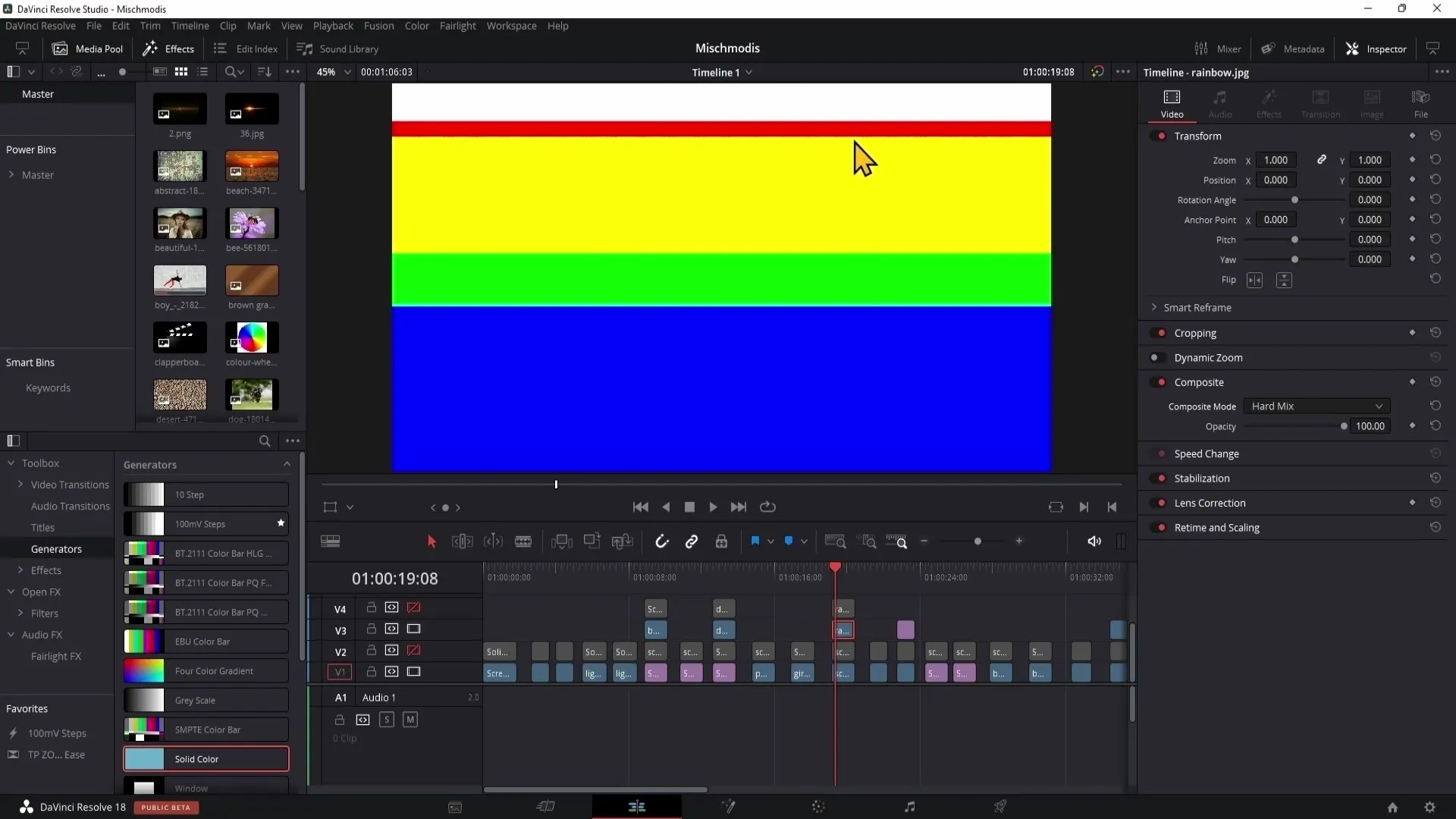The height and width of the screenshot is (819, 1456).
Task: Open the Workspace menu
Action: coord(511,26)
